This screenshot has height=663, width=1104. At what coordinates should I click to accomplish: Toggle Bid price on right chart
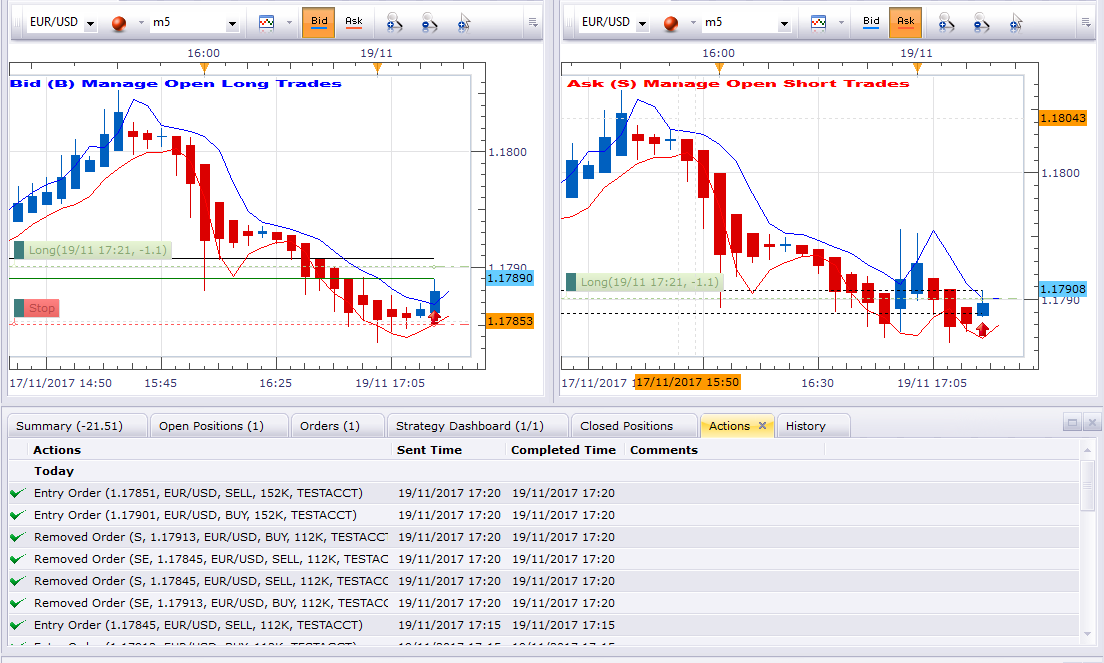pos(871,22)
